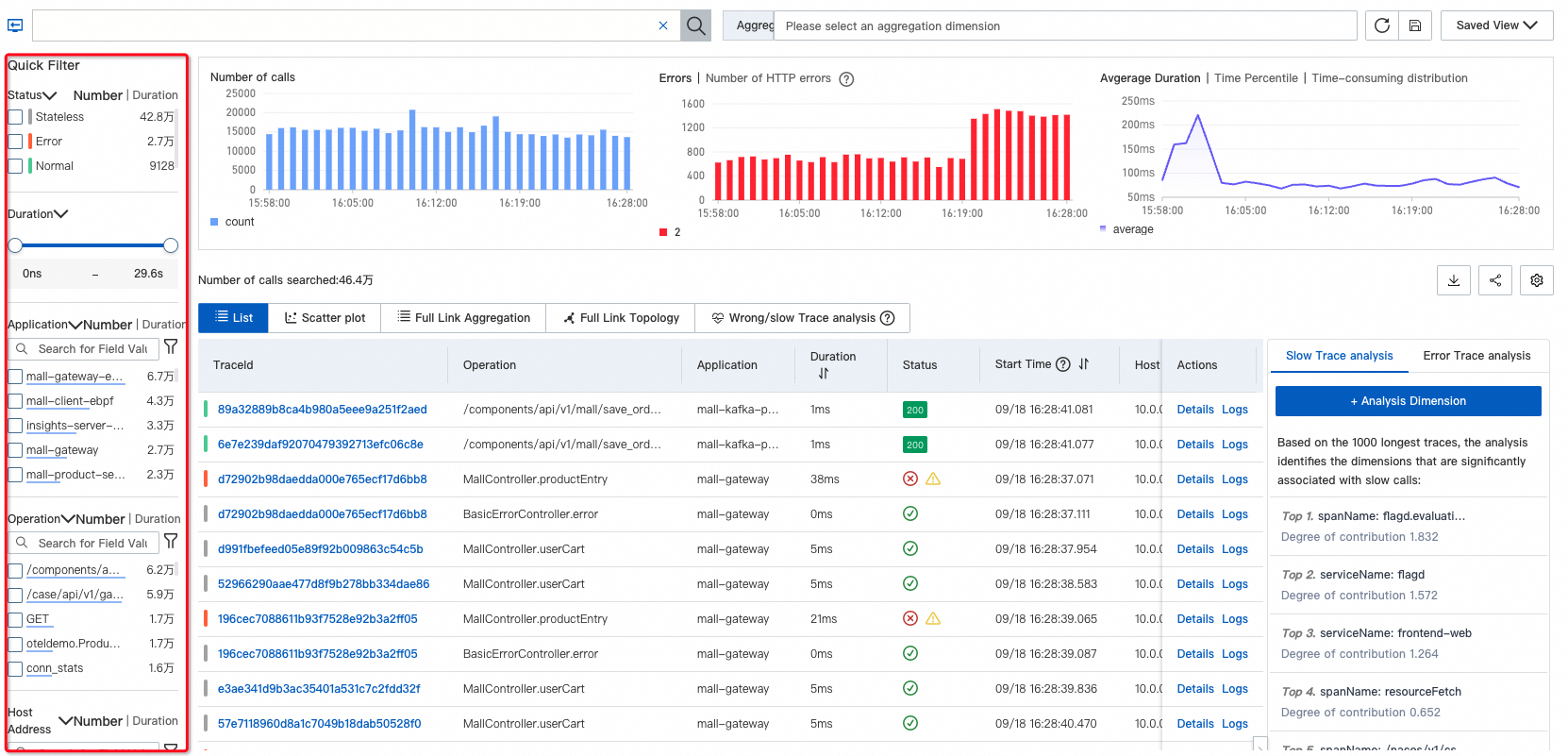The image size is (1568, 756).
Task: Click success check icon on the 16:28:37.111 row
Action: pos(910,513)
